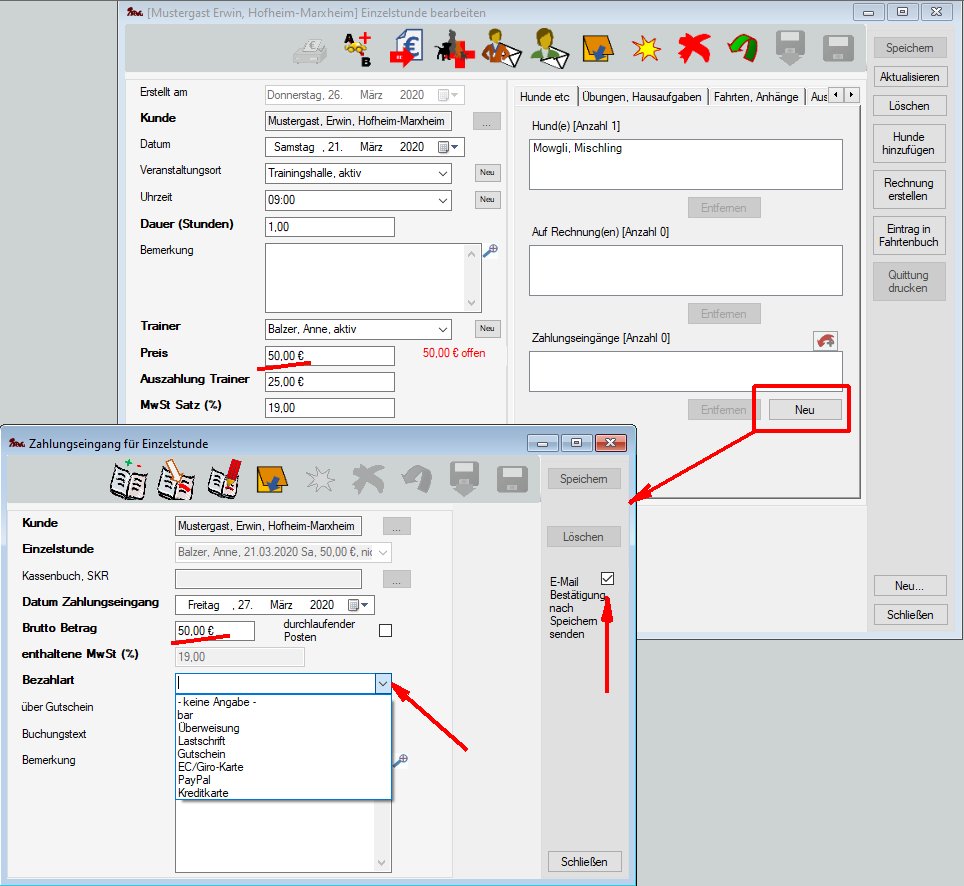The height and width of the screenshot is (886, 964).
Task: Select PayPal from the Bezahlart list
Action: click(x=194, y=780)
